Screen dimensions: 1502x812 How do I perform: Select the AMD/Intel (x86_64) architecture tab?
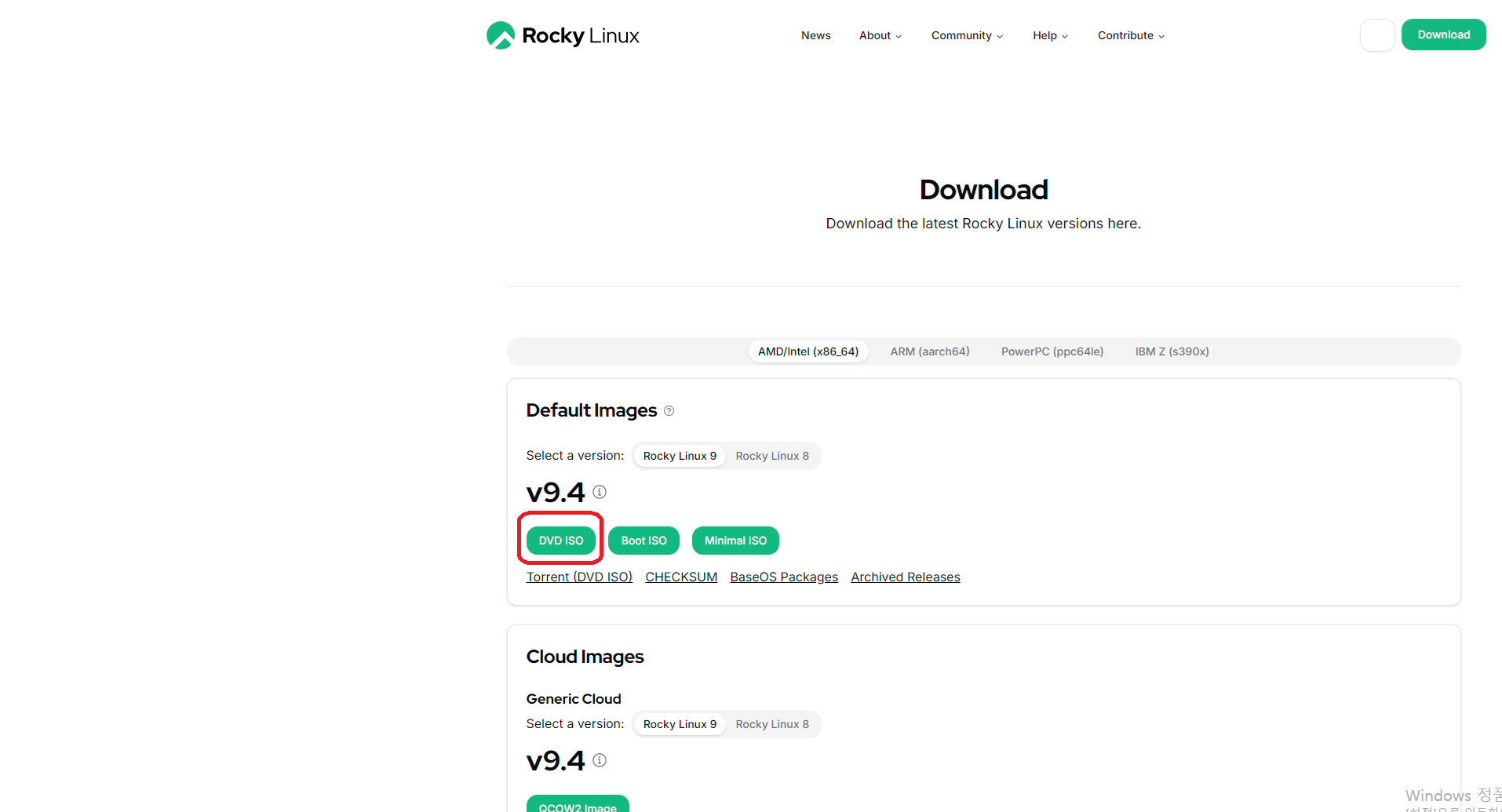pyautogui.click(x=808, y=351)
